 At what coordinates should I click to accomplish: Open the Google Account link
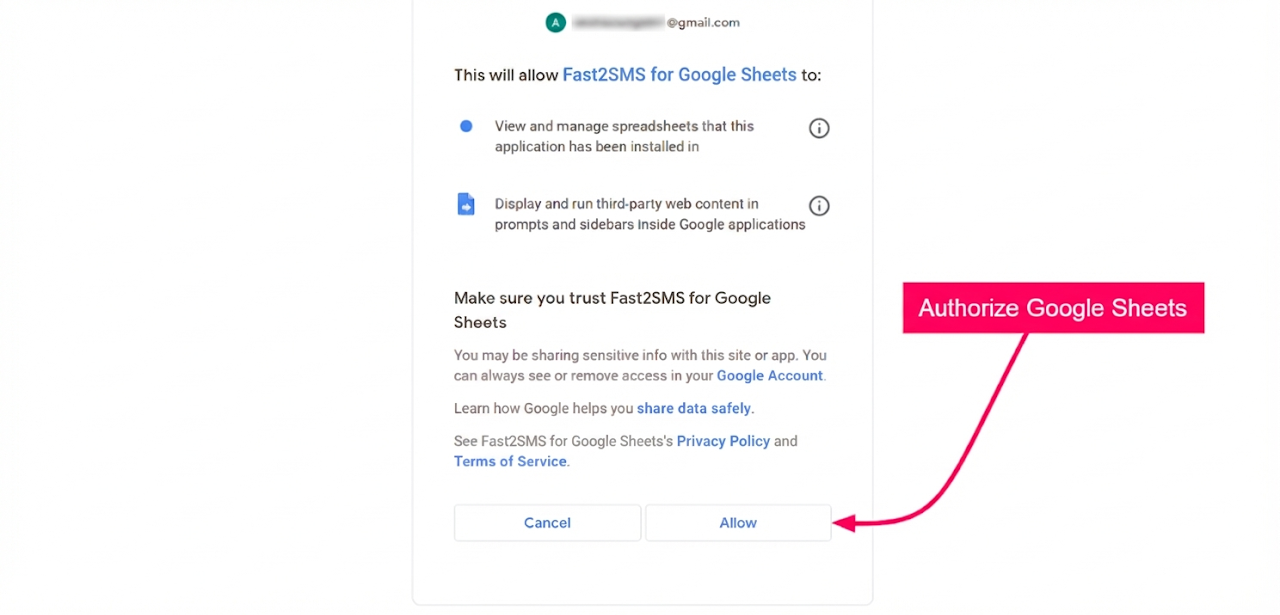[x=769, y=376]
